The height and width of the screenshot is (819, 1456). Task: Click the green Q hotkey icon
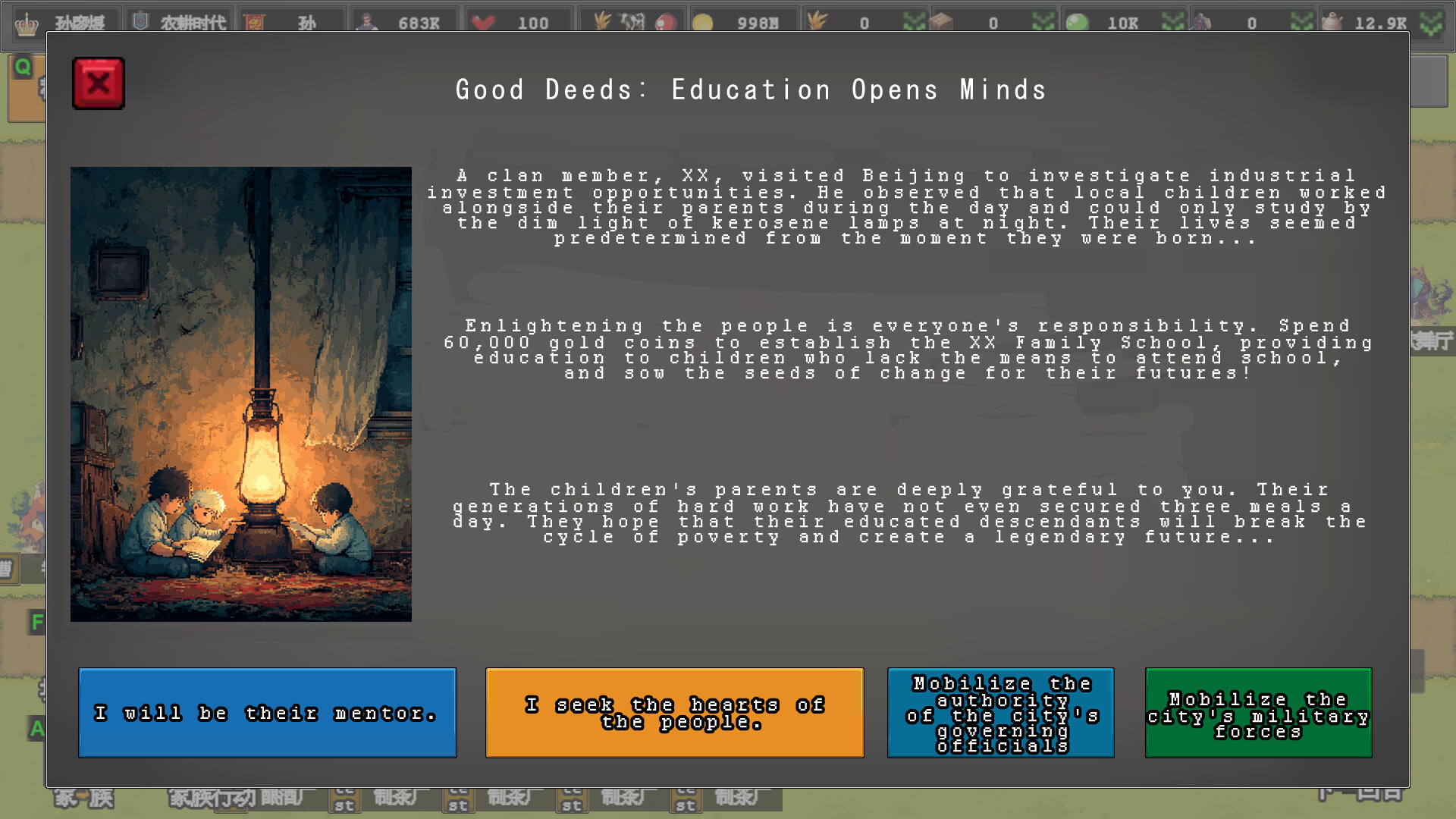click(23, 67)
